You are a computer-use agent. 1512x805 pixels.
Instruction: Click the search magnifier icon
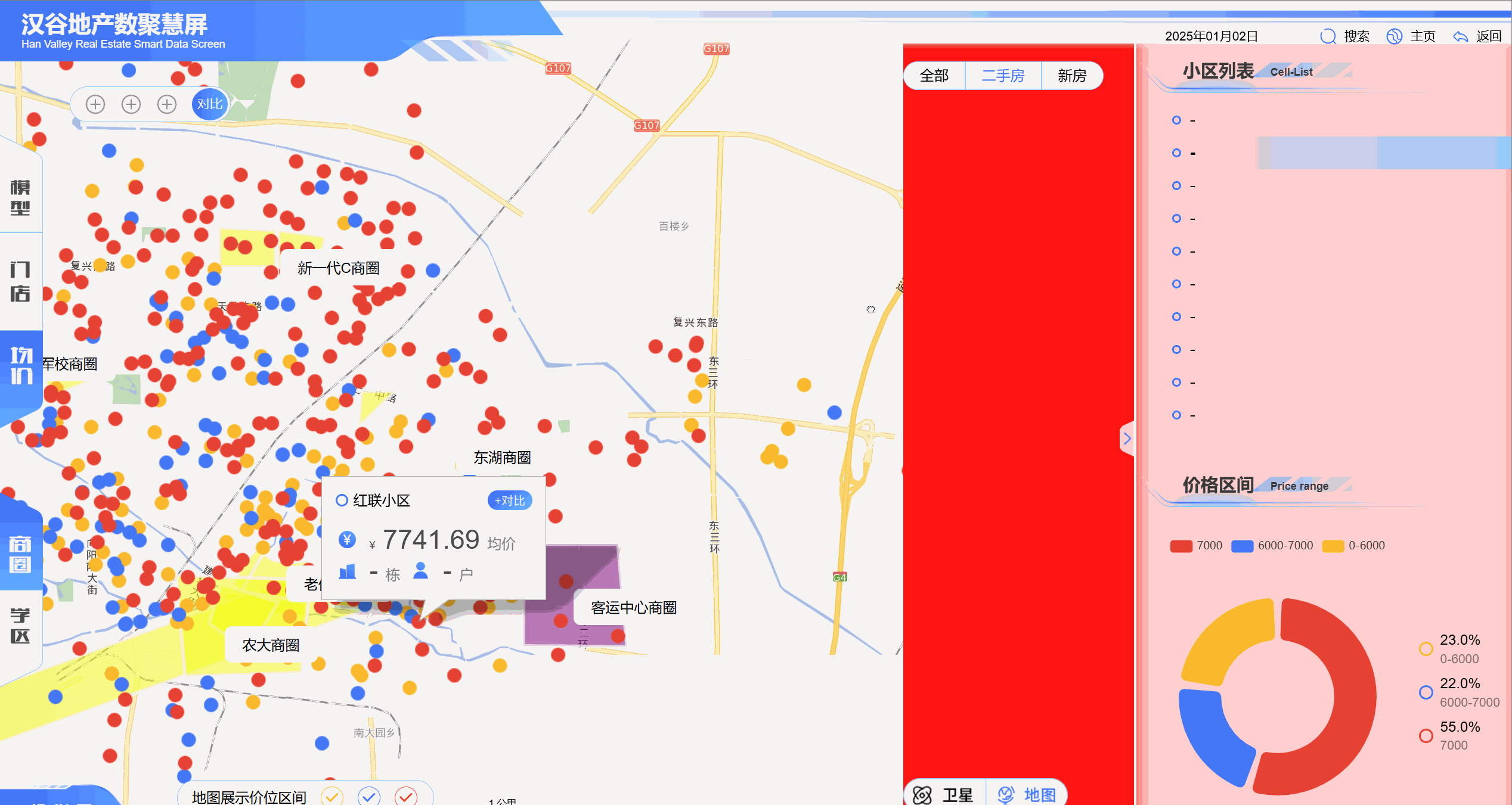click(1328, 36)
